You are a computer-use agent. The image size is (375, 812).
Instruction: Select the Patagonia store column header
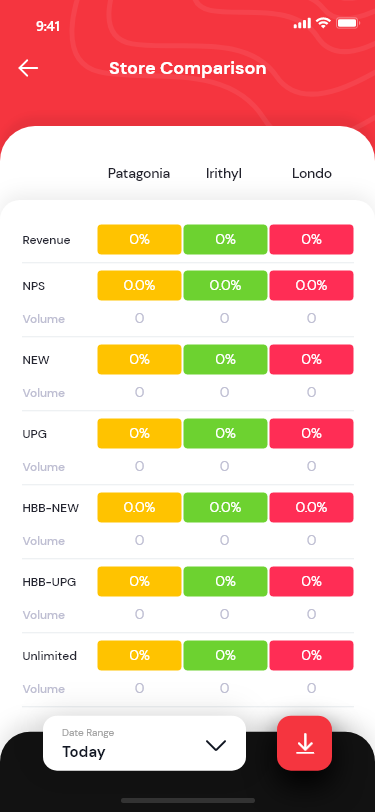(x=139, y=173)
